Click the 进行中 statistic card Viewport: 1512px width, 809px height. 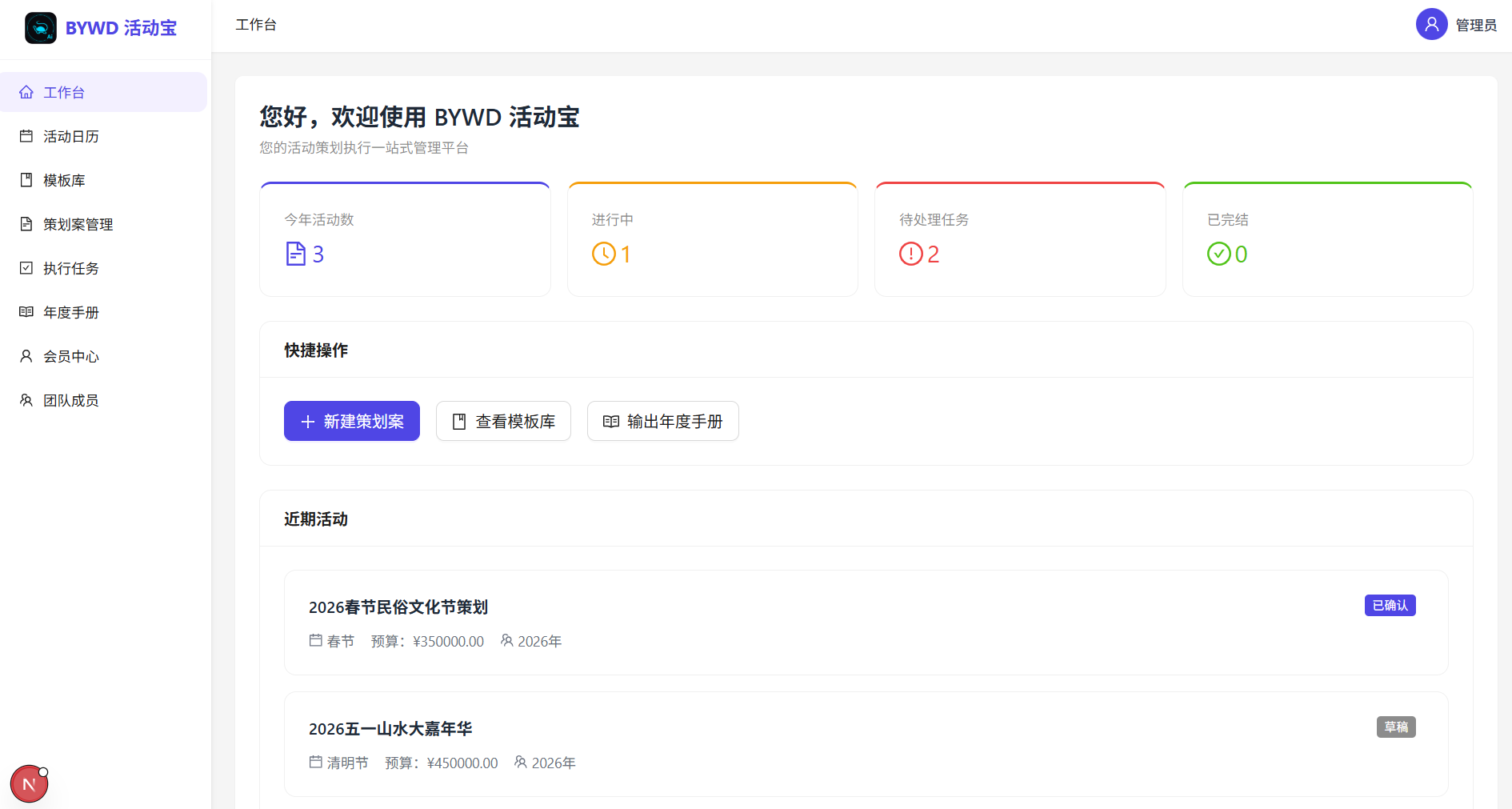tap(713, 239)
